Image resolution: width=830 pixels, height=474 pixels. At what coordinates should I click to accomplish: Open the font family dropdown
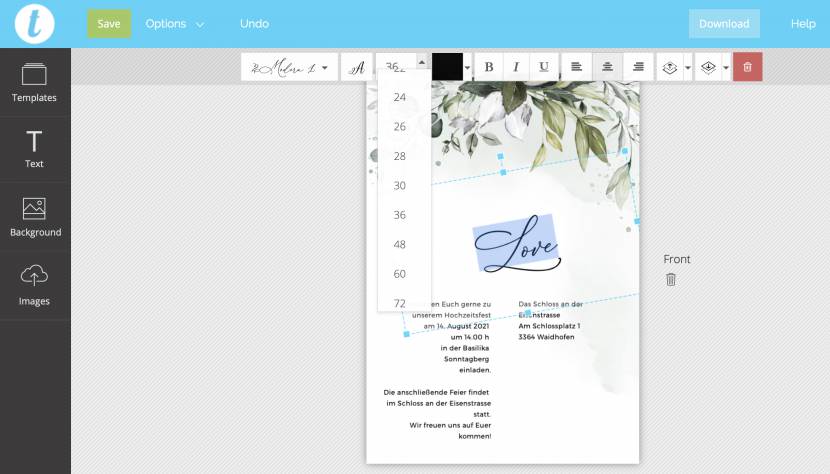coord(290,67)
